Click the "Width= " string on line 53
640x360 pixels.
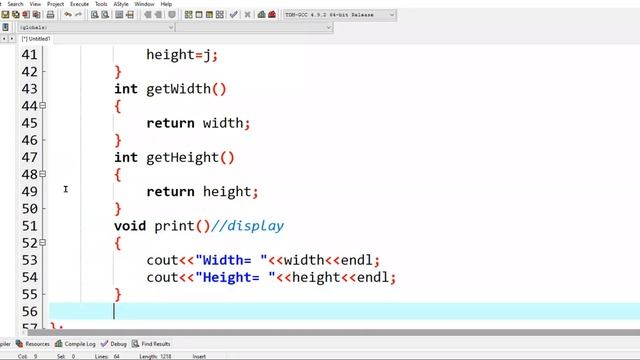pos(231,260)
